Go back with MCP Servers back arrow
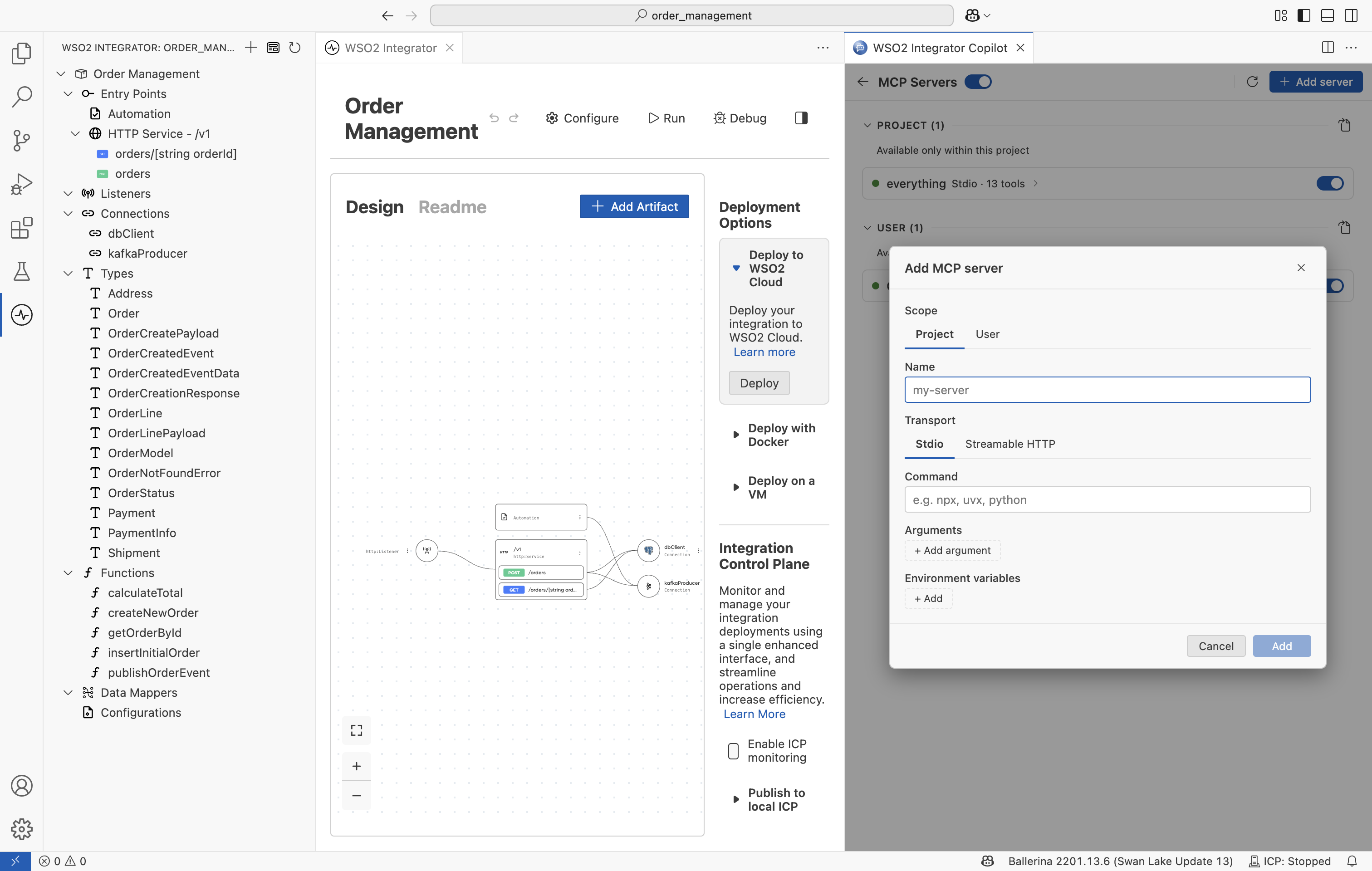The height and width of the screenshot is (871, 1372). point(862,82)
